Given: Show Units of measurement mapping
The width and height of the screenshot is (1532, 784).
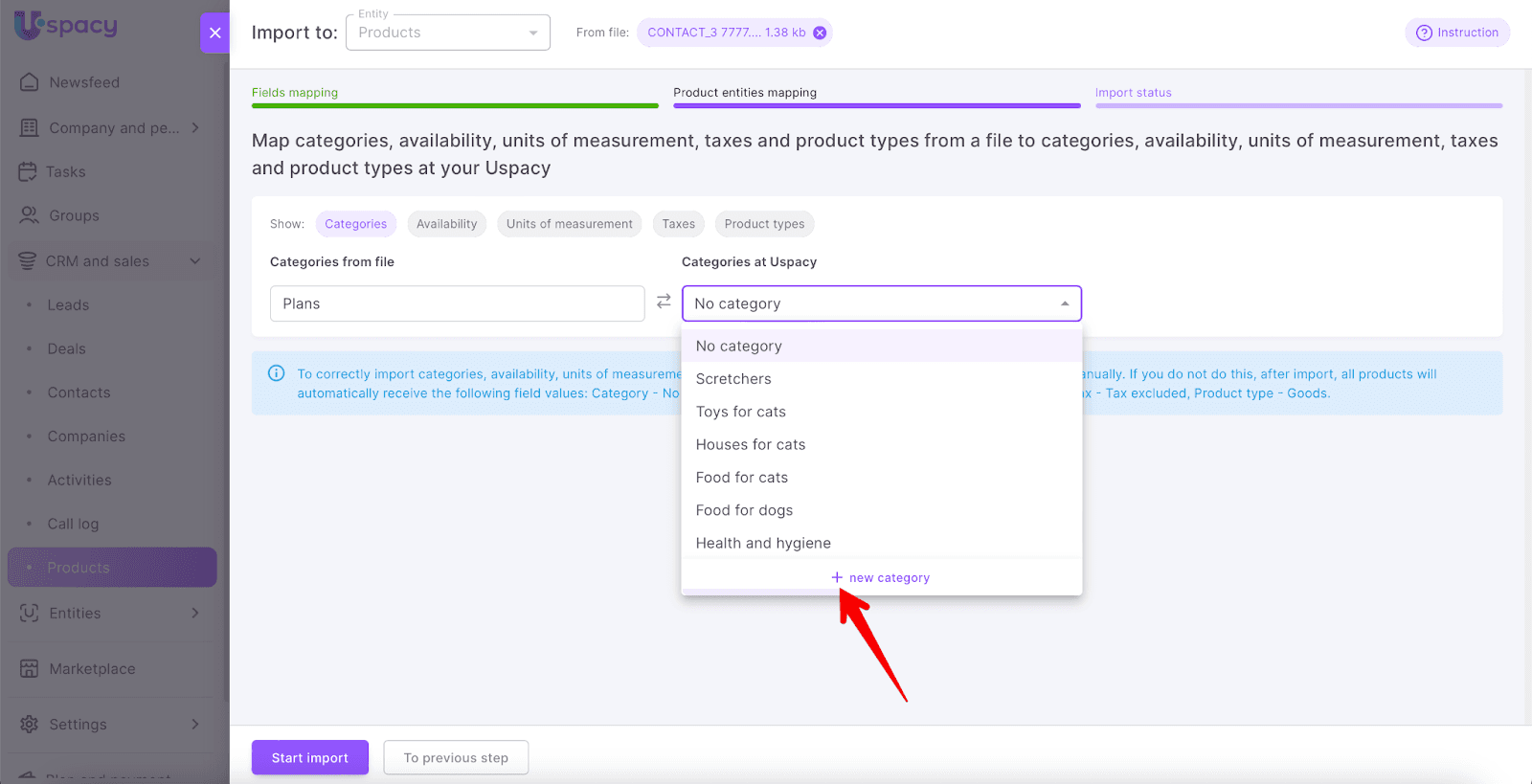Looking at the screenshot, I should (x=569, y=224).
